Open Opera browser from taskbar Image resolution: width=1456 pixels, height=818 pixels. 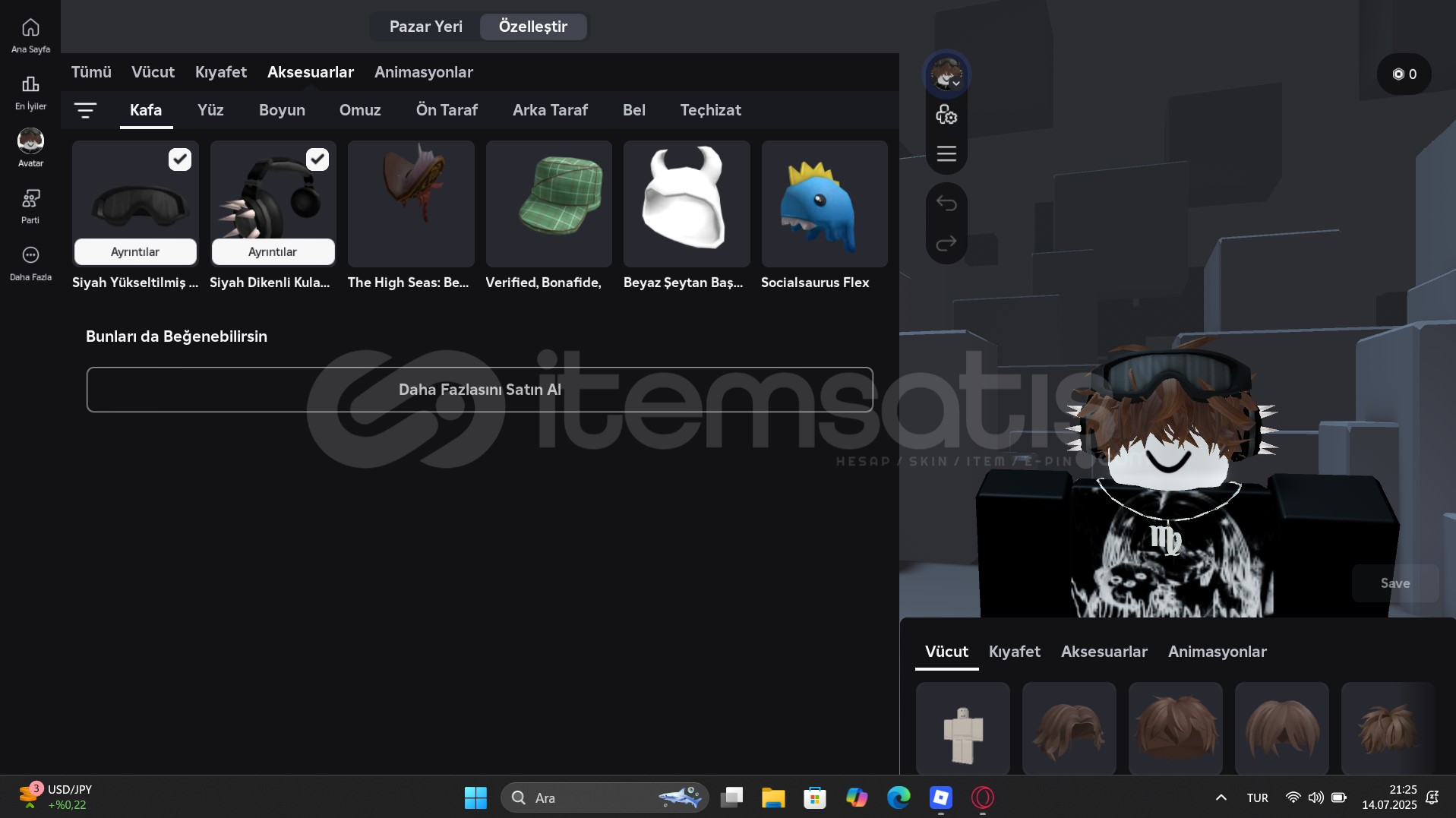click(x=982, y=797)
